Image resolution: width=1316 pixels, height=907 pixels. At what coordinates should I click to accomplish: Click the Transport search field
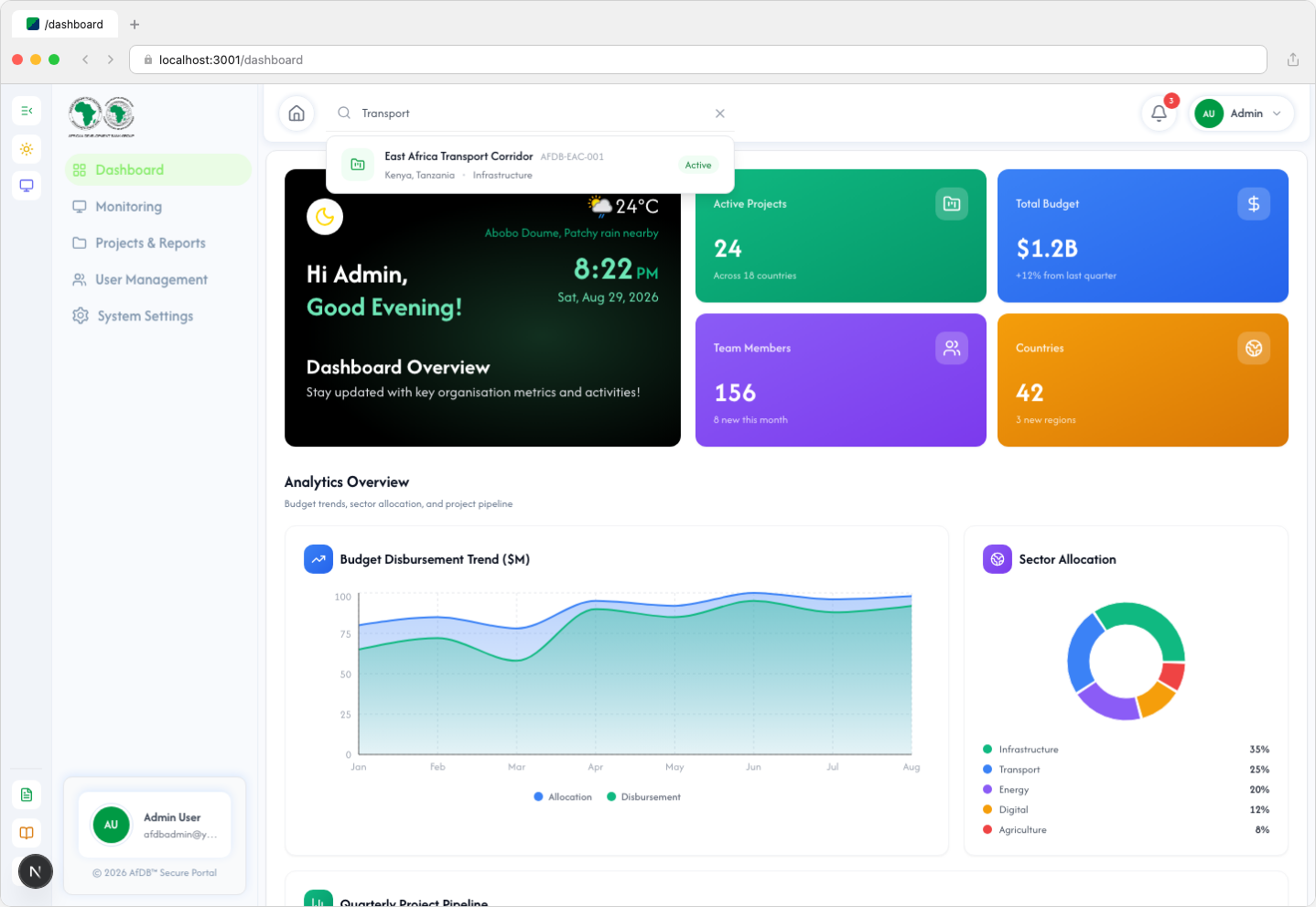pyautogui.click(x=531, y=113)
